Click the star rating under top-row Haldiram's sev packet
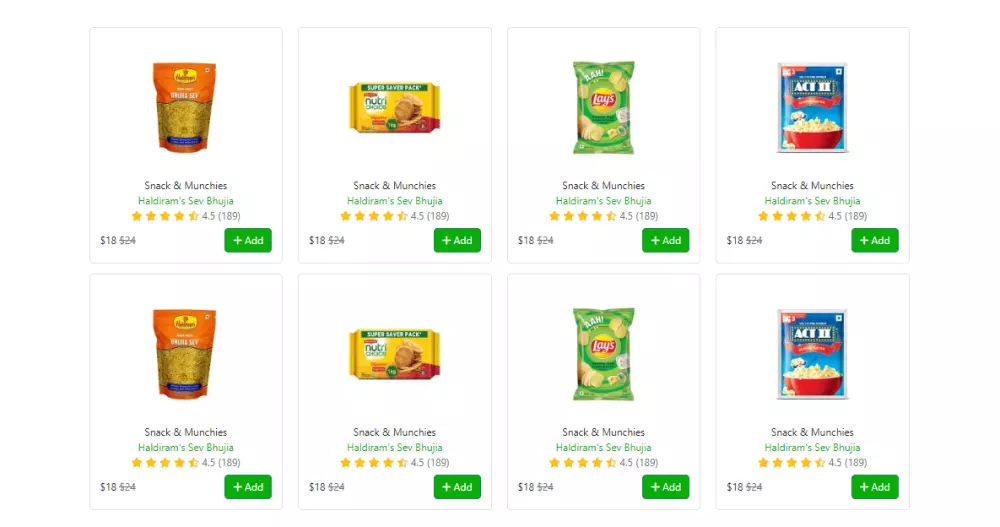 (165, 216)
